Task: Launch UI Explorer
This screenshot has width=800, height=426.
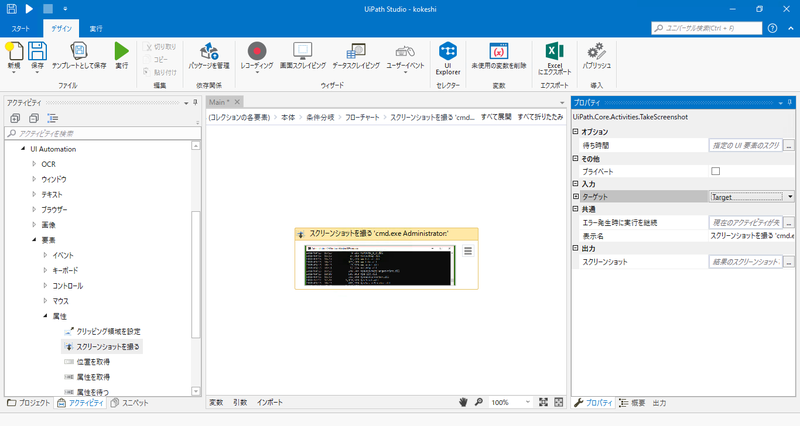Action: click(447, 59)
